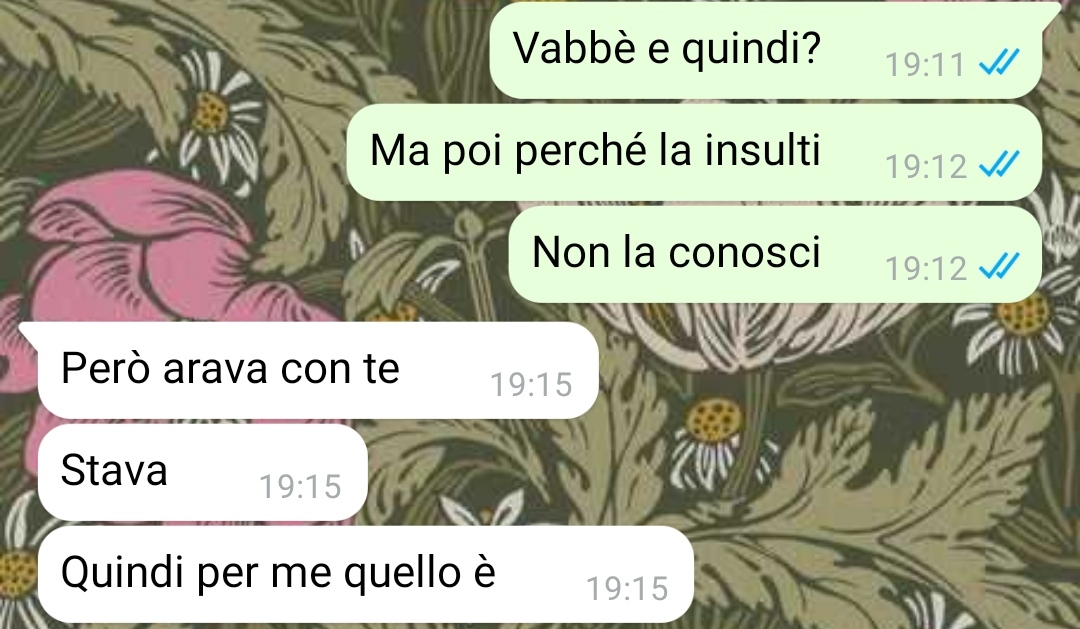Tap the 'Non la conosci' sent message
Image resolution: width=1080 pixels, height=629 pixels.
coord(775,254)
